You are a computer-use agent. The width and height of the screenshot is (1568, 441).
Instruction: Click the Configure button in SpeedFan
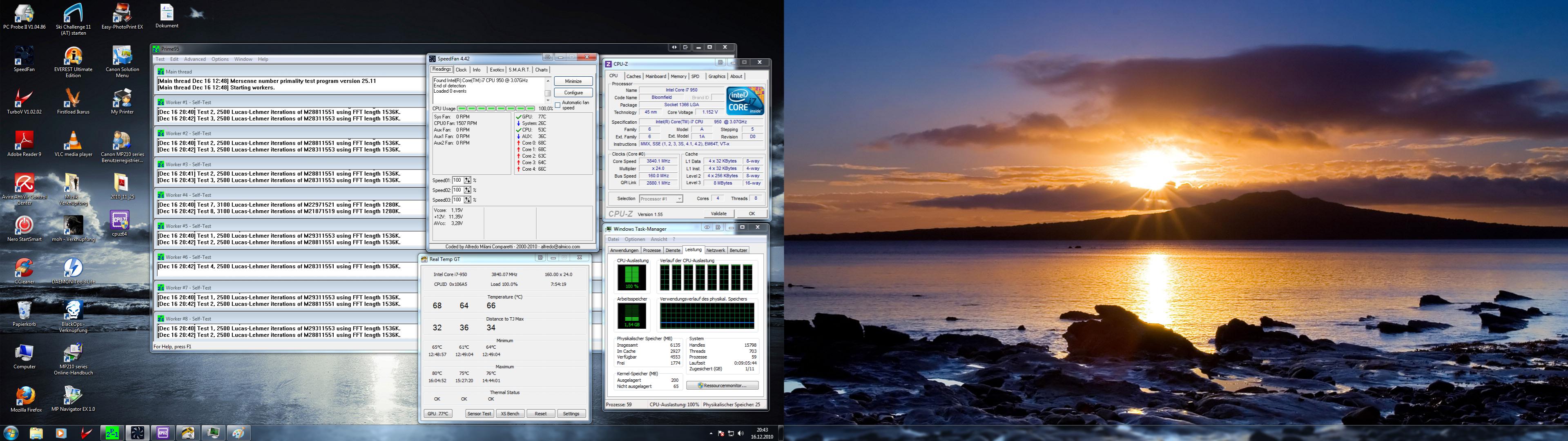pos(573,93)
